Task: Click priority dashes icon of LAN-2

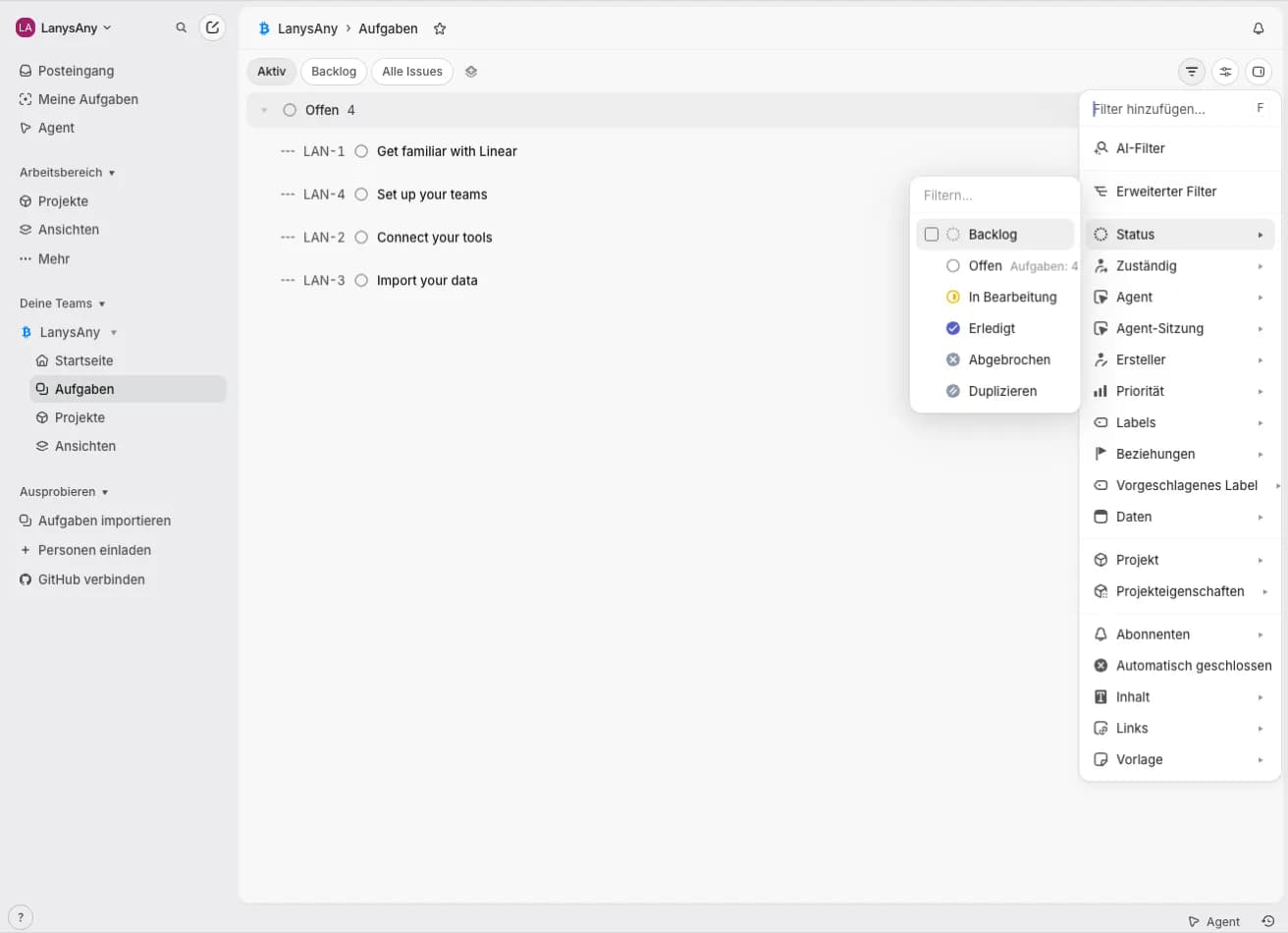Action: coord(288,238)
